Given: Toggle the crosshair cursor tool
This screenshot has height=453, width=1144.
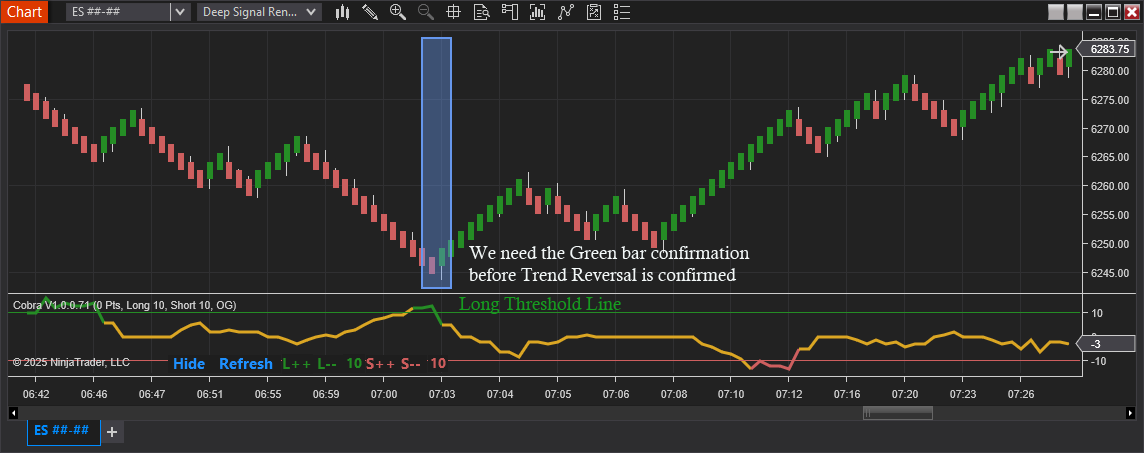Looking at the screenshot, I should pos(453,12).
